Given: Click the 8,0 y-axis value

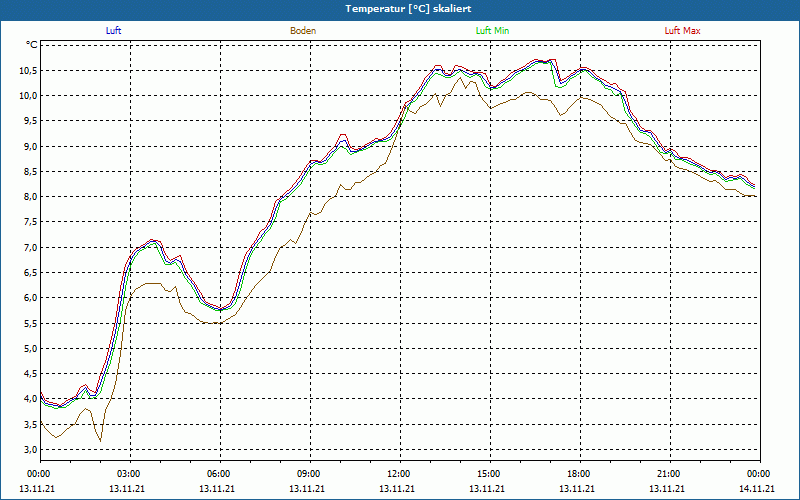Looking at the screenshot, I should point(31,197).
